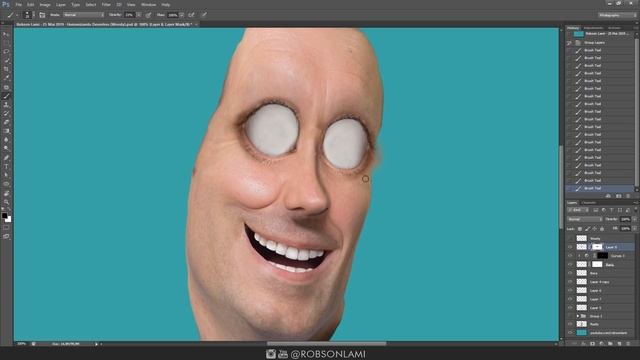The height and width of the screenshot is (360, 640).
Task: Create new snapshot in History panel
Action: (x=618, y=196)
